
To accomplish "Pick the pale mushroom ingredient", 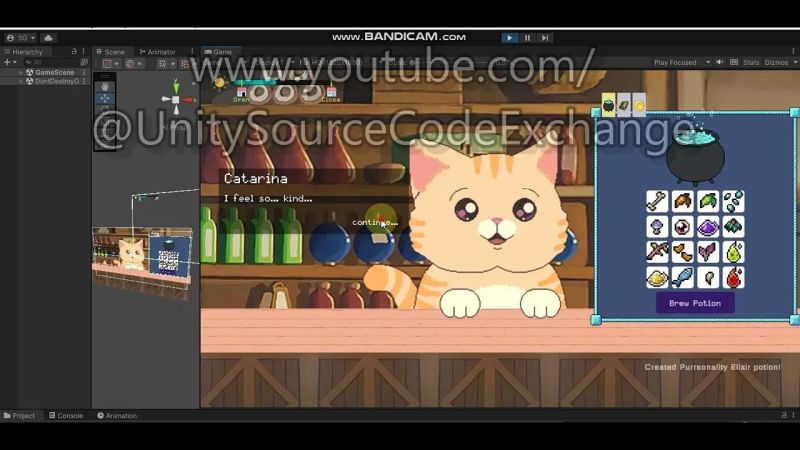I will 657,227.
